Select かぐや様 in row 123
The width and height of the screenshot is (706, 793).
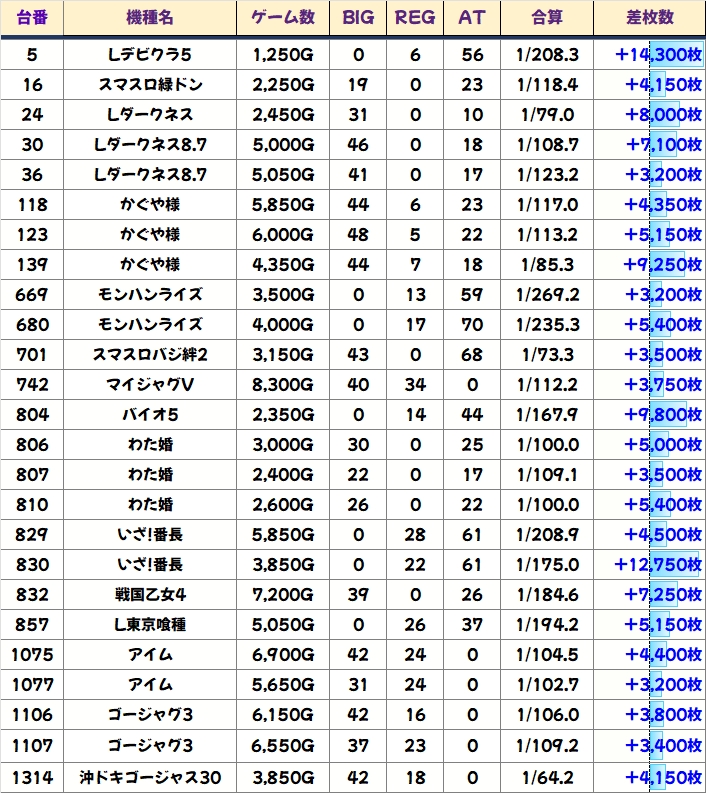(150, 235)
